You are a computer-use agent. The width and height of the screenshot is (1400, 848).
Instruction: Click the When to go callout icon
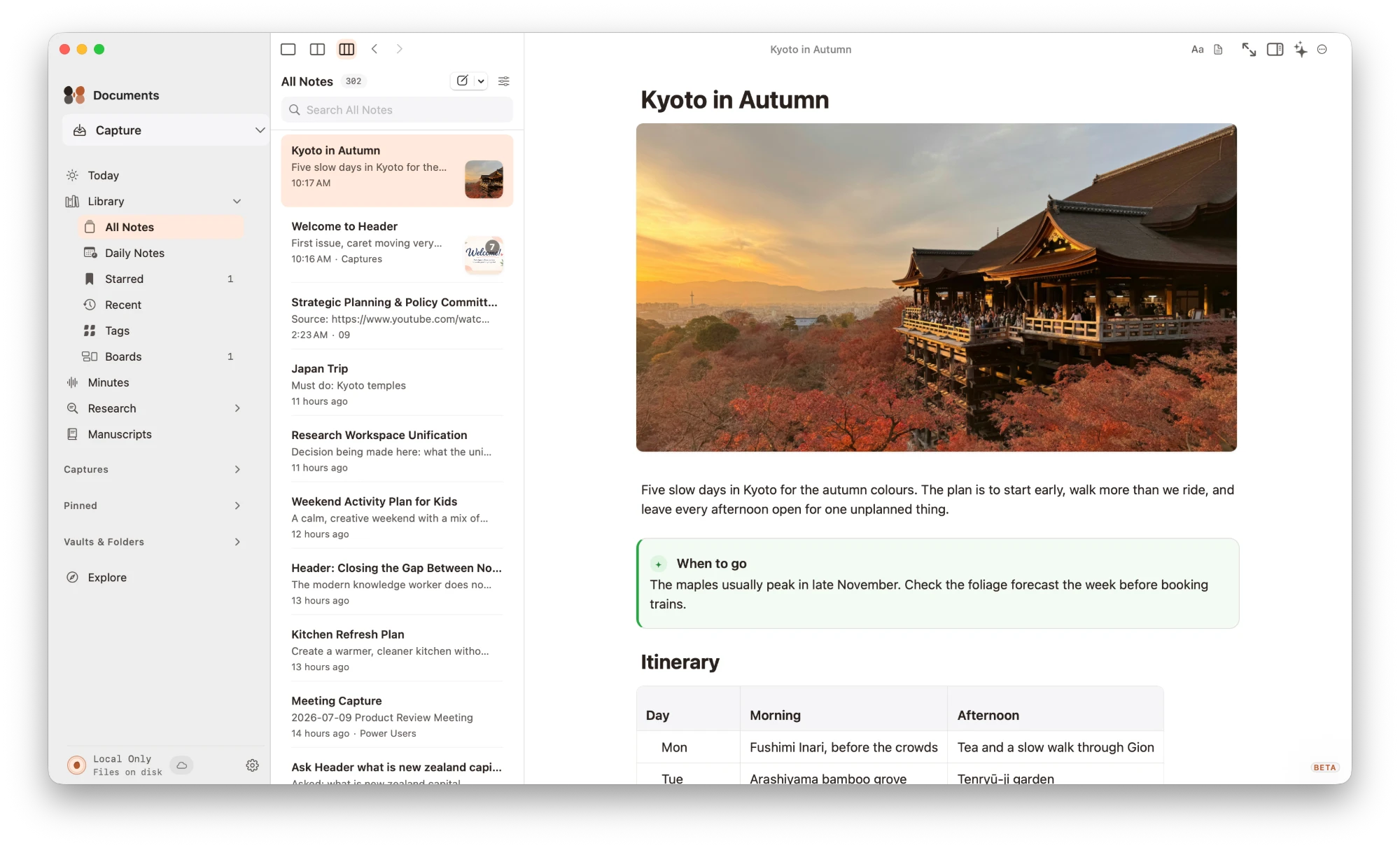click(x=659, y=564)
